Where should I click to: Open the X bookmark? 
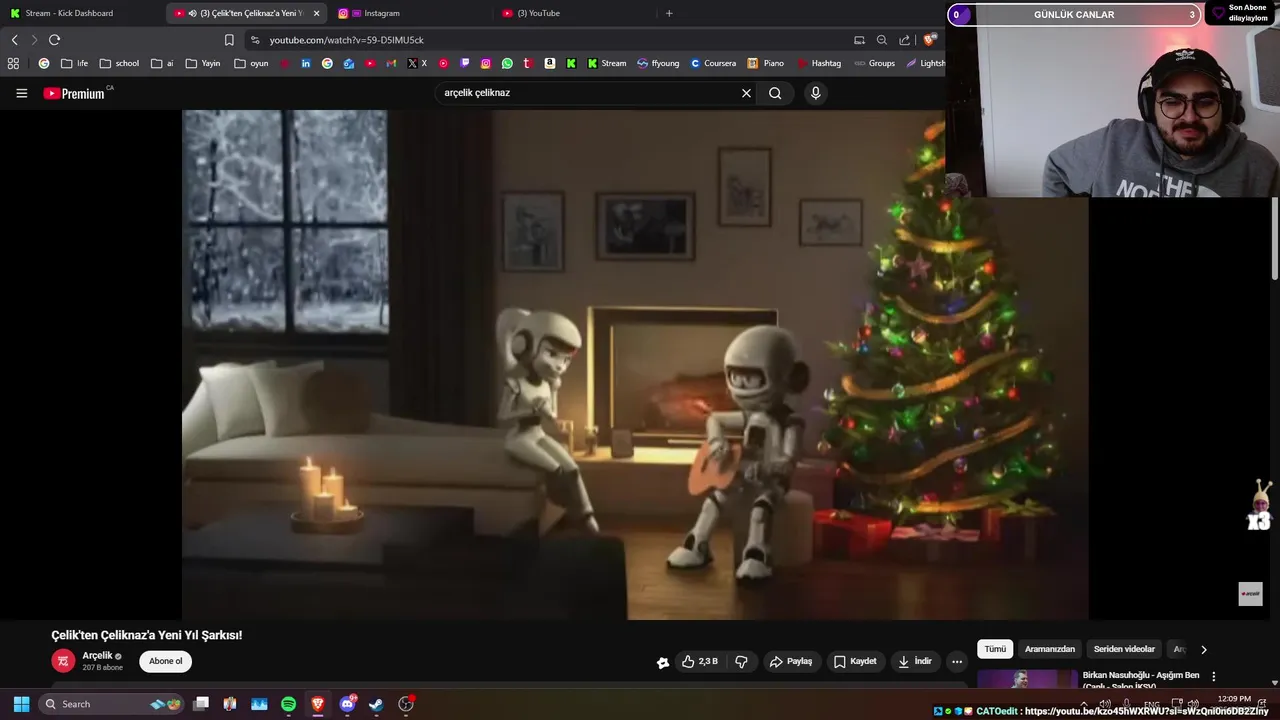pyautogui.click(x=417, y=63)
